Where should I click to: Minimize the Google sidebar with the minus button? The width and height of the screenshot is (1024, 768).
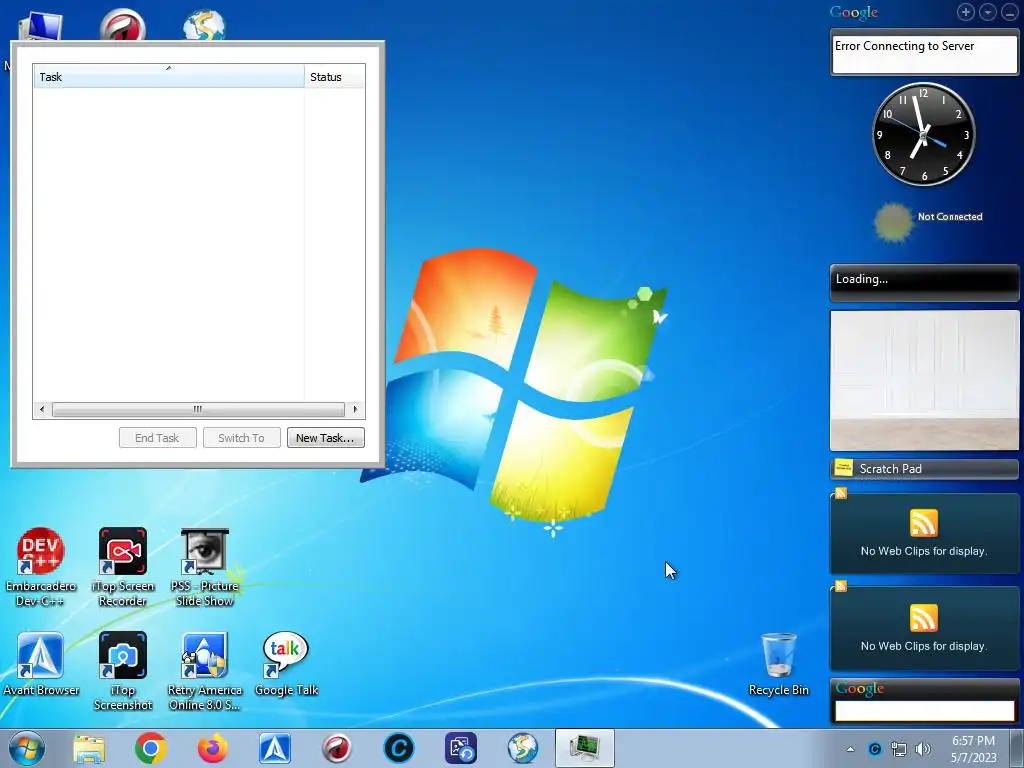1009,12
